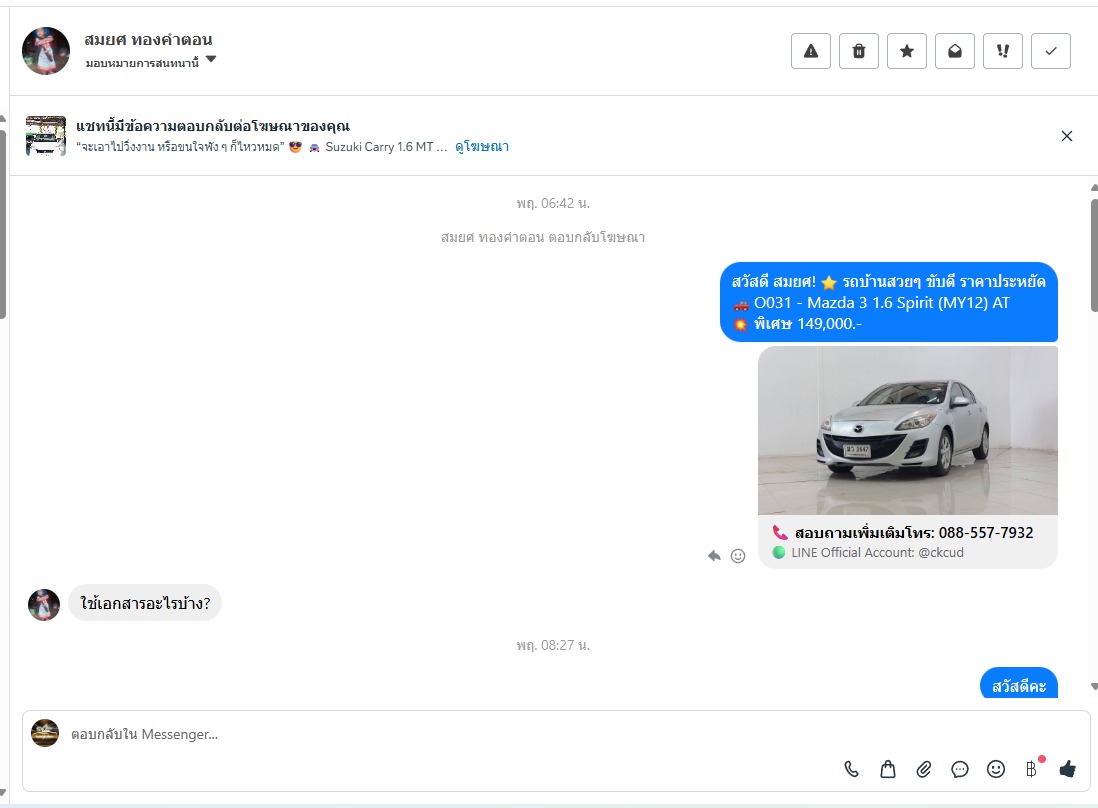This screenshot has height=808, width=1098.
Task: Mark conversation as unread with envelope icon
Action: point(954,51)
